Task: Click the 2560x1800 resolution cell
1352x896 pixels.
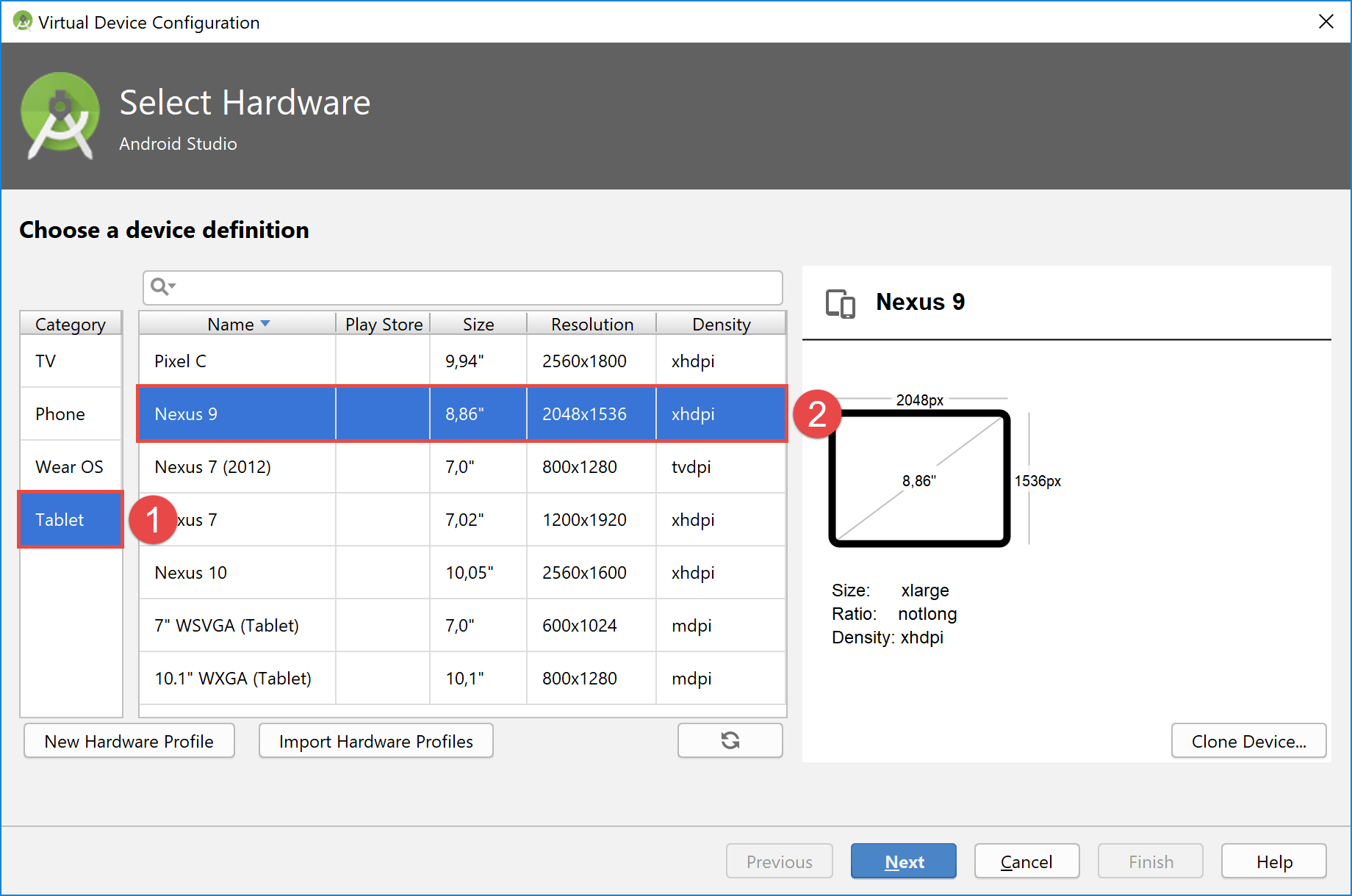Action: (591, 361)
